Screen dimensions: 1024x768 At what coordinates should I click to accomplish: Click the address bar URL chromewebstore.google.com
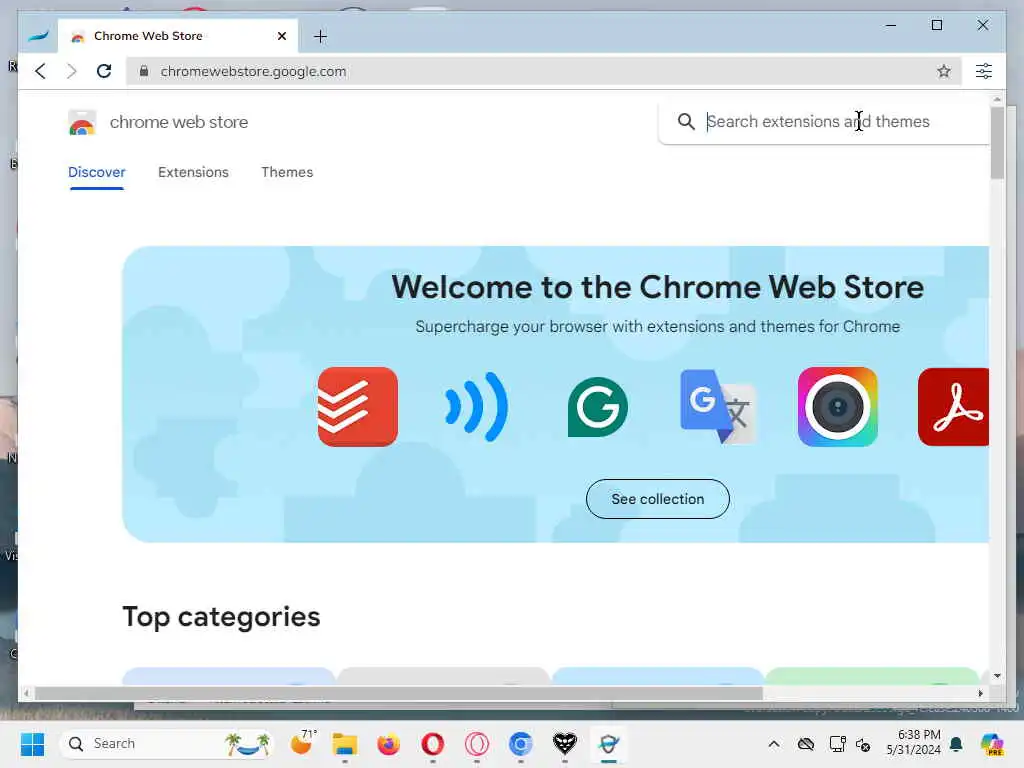[253, 71]
